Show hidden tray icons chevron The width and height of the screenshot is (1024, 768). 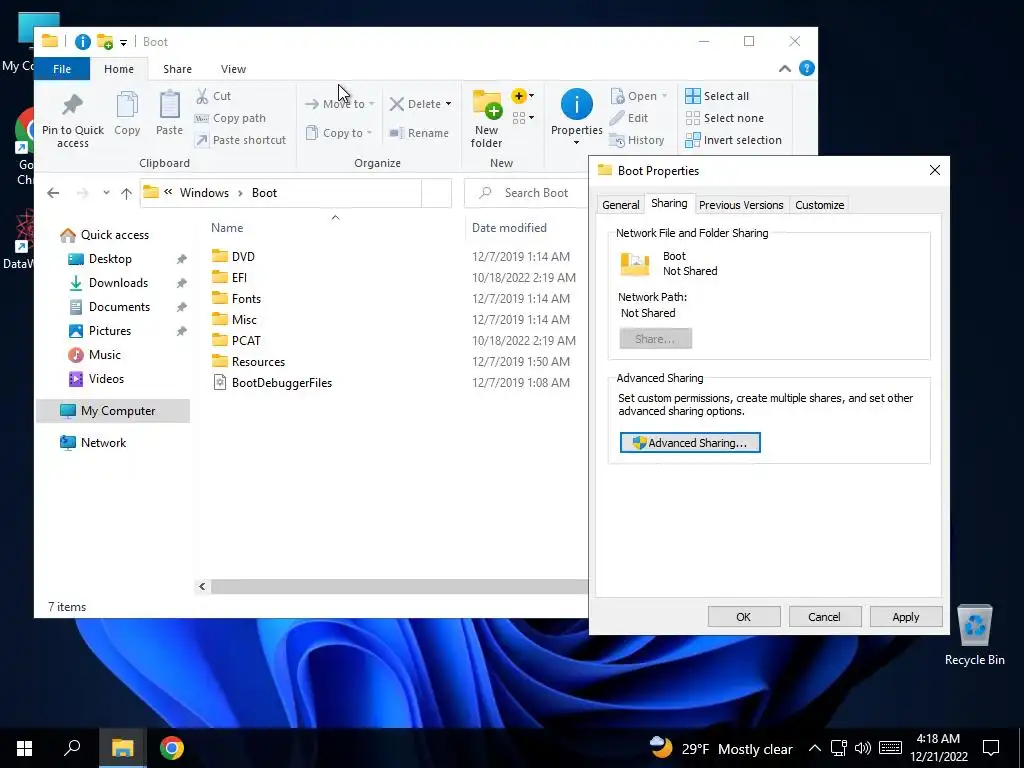[x=814, y=748]
